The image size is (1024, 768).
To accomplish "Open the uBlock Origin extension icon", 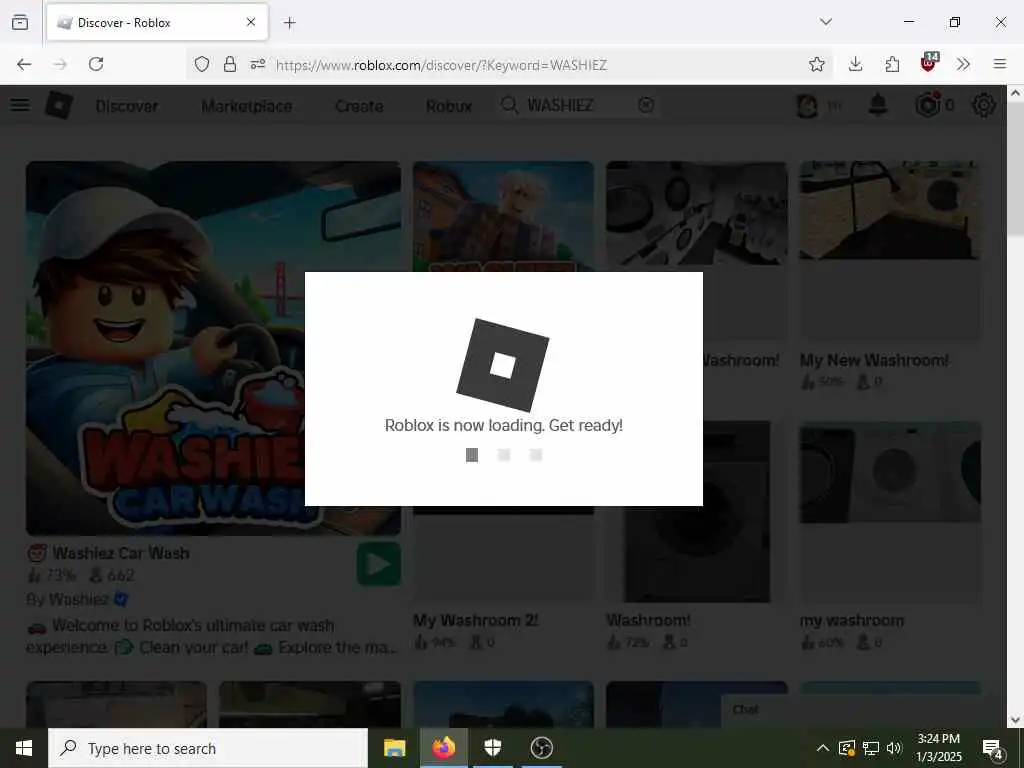I will coord(929,63).
